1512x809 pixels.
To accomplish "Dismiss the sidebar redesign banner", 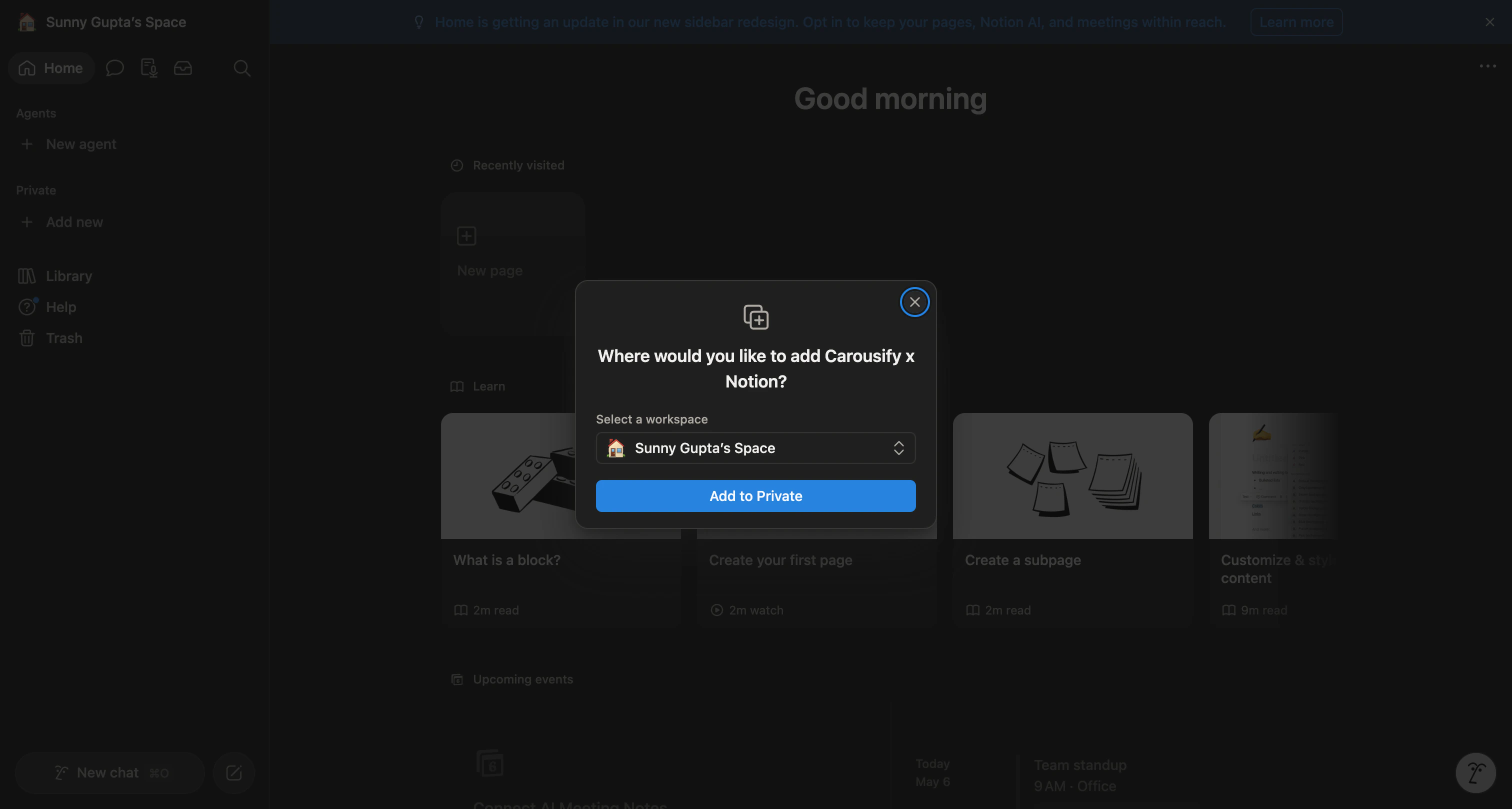I will point(1489,21).
